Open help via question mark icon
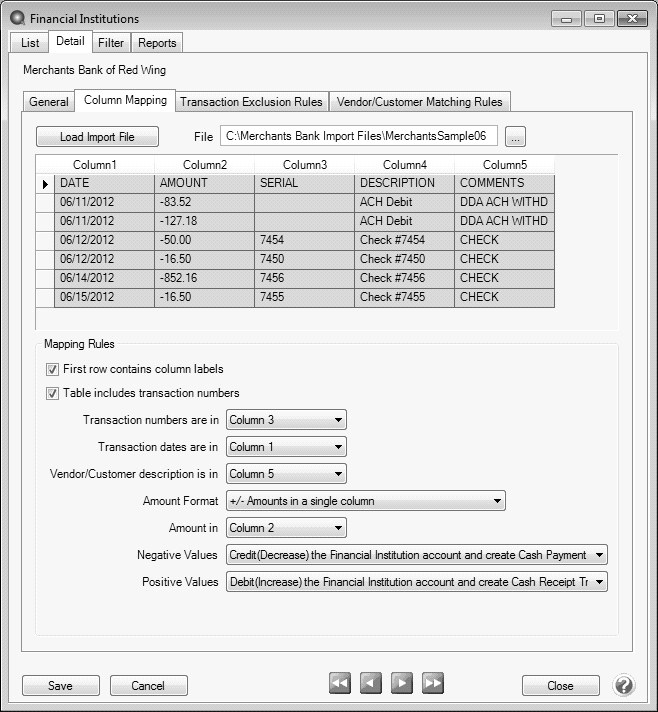 624,685
